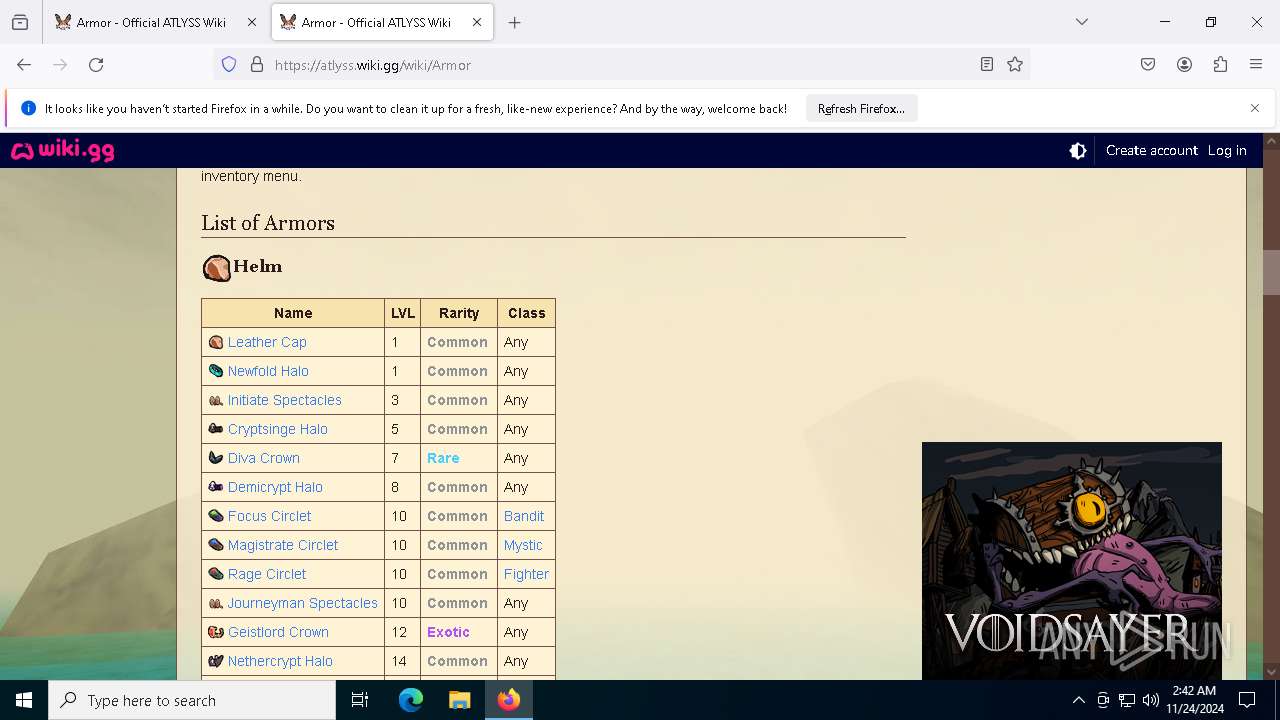Click the Log in link
This screenshot has height=720, width=1280.
(x=1227, y=151)
